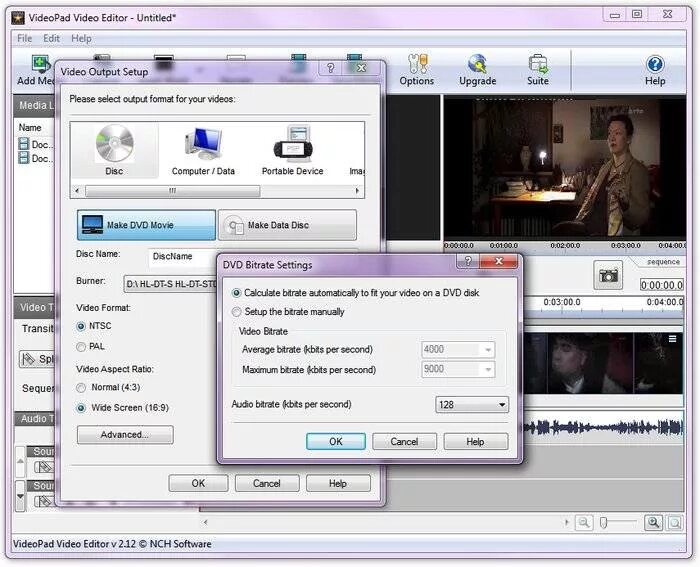Click the Make DVD Movie button
This screenshot has height=567, width=700.
[146, 225]
